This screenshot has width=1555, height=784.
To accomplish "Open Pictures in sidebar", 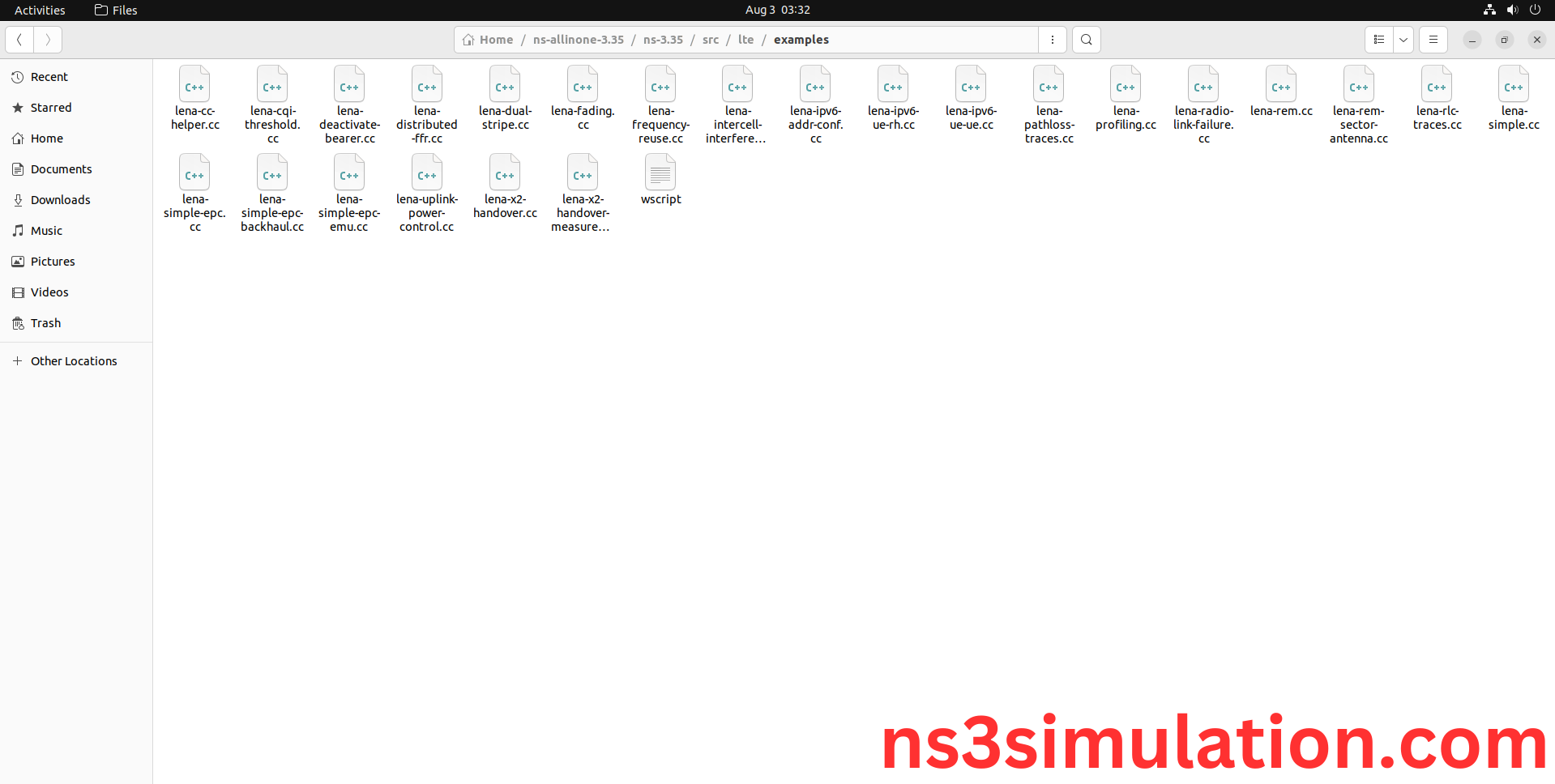I will [x=76, y=262].
